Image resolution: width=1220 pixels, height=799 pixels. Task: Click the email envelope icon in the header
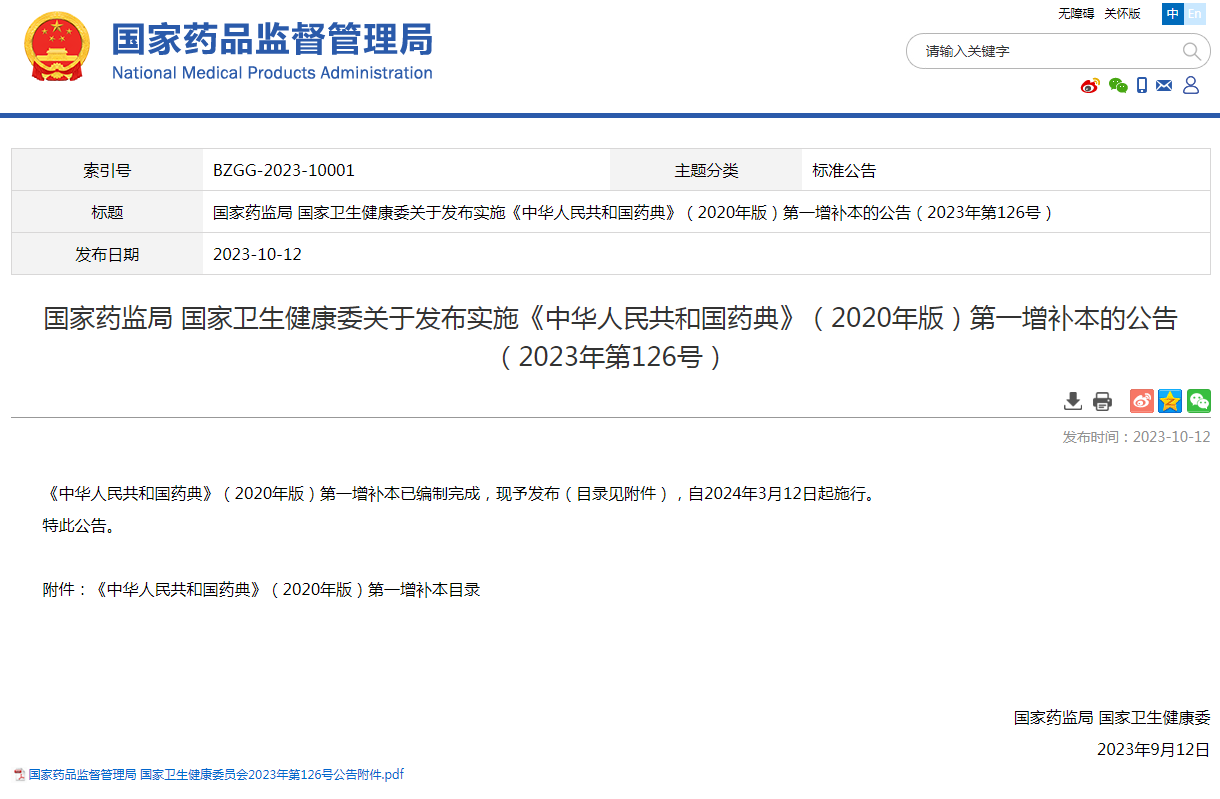(x=1164, y=86)
